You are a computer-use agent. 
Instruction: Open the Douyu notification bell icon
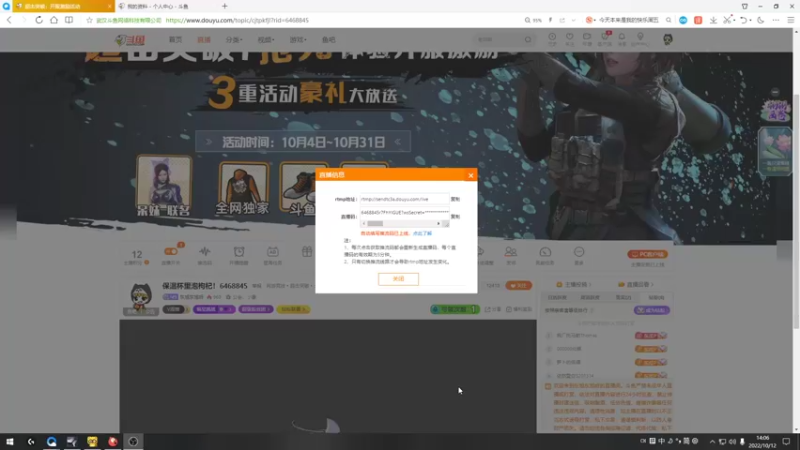point(622,39)
